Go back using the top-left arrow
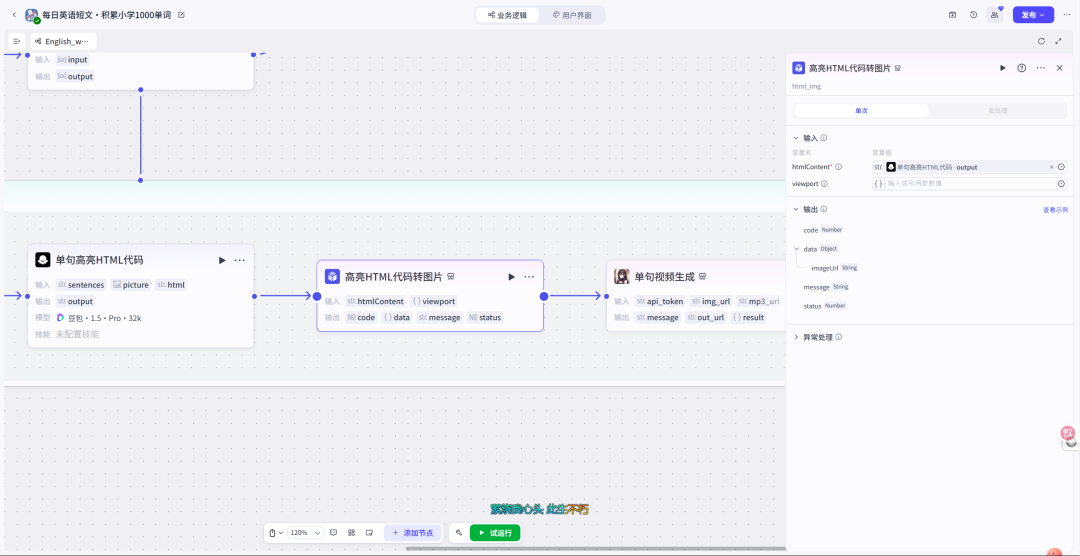This screenshot has height=556, width=1080. (14, 14)
